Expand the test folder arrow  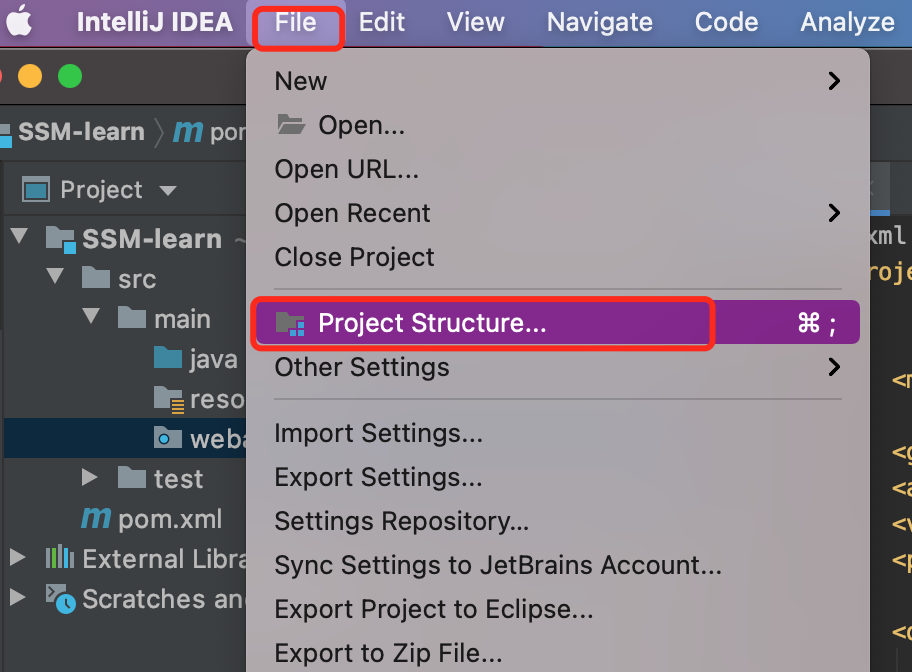(89, 478)
